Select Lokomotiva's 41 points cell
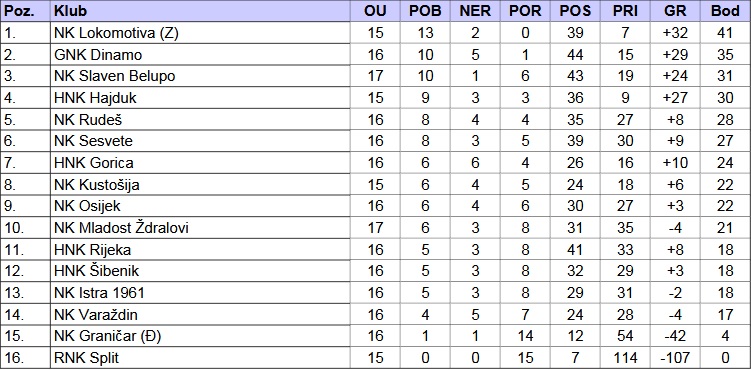Screen dimensions: 751x370 click(x=725, y=33)
